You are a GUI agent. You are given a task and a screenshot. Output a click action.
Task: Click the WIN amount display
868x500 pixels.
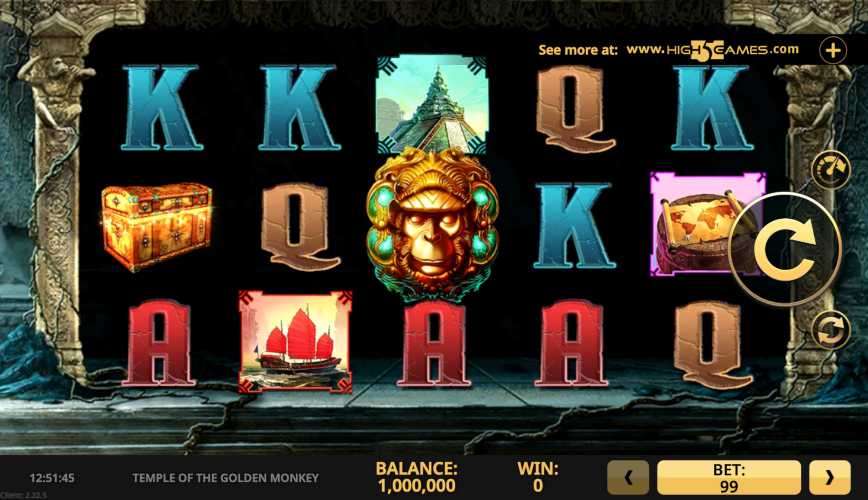[x=538, y=477]
